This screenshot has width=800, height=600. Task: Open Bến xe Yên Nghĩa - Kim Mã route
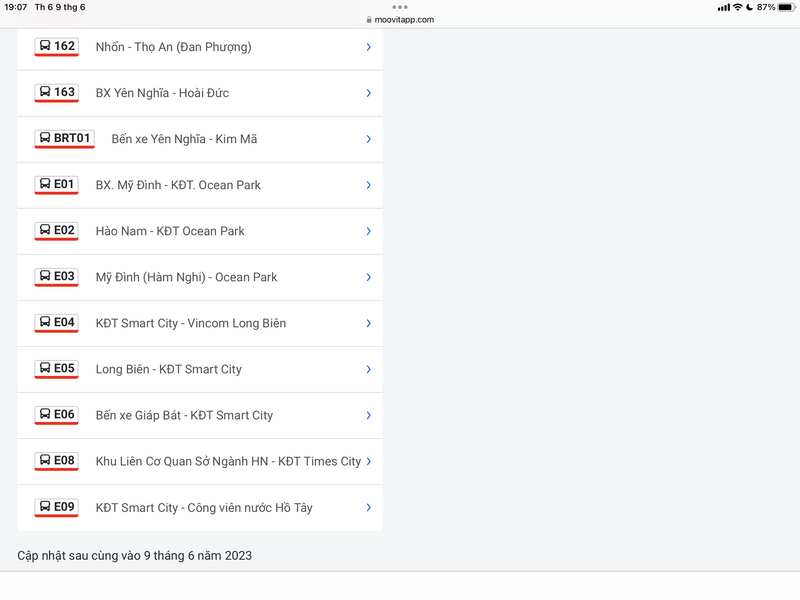pos(184,139)
